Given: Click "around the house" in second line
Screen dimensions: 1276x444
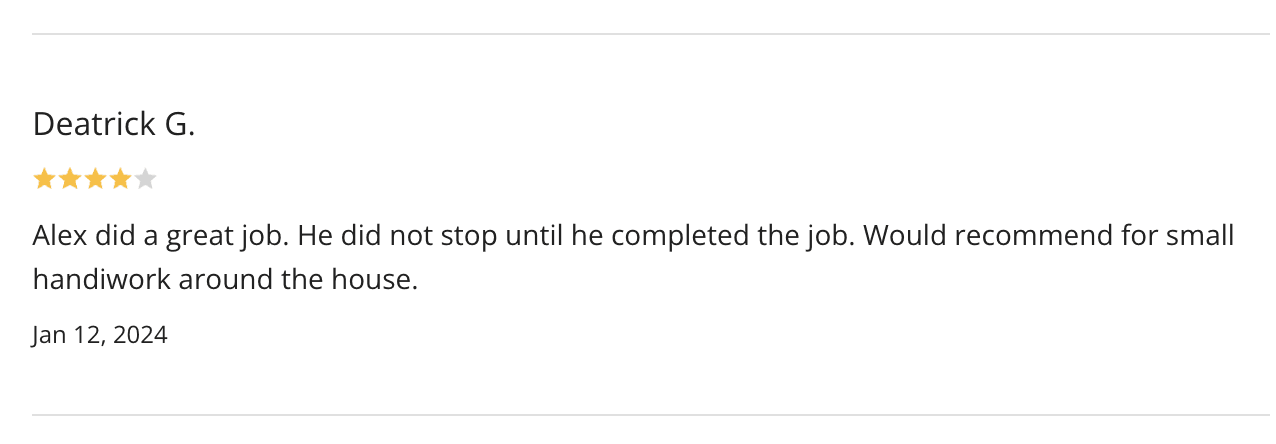Looking at the screenshot, I should point(296,279).
